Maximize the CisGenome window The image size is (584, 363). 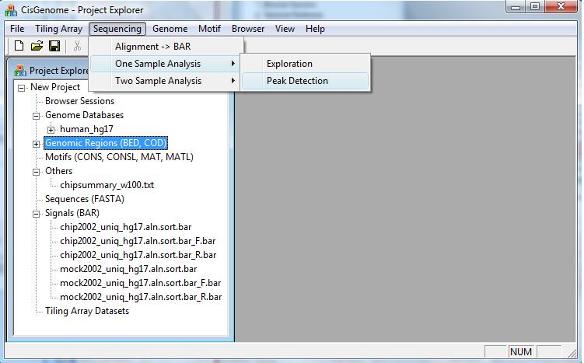pos(535,6)
